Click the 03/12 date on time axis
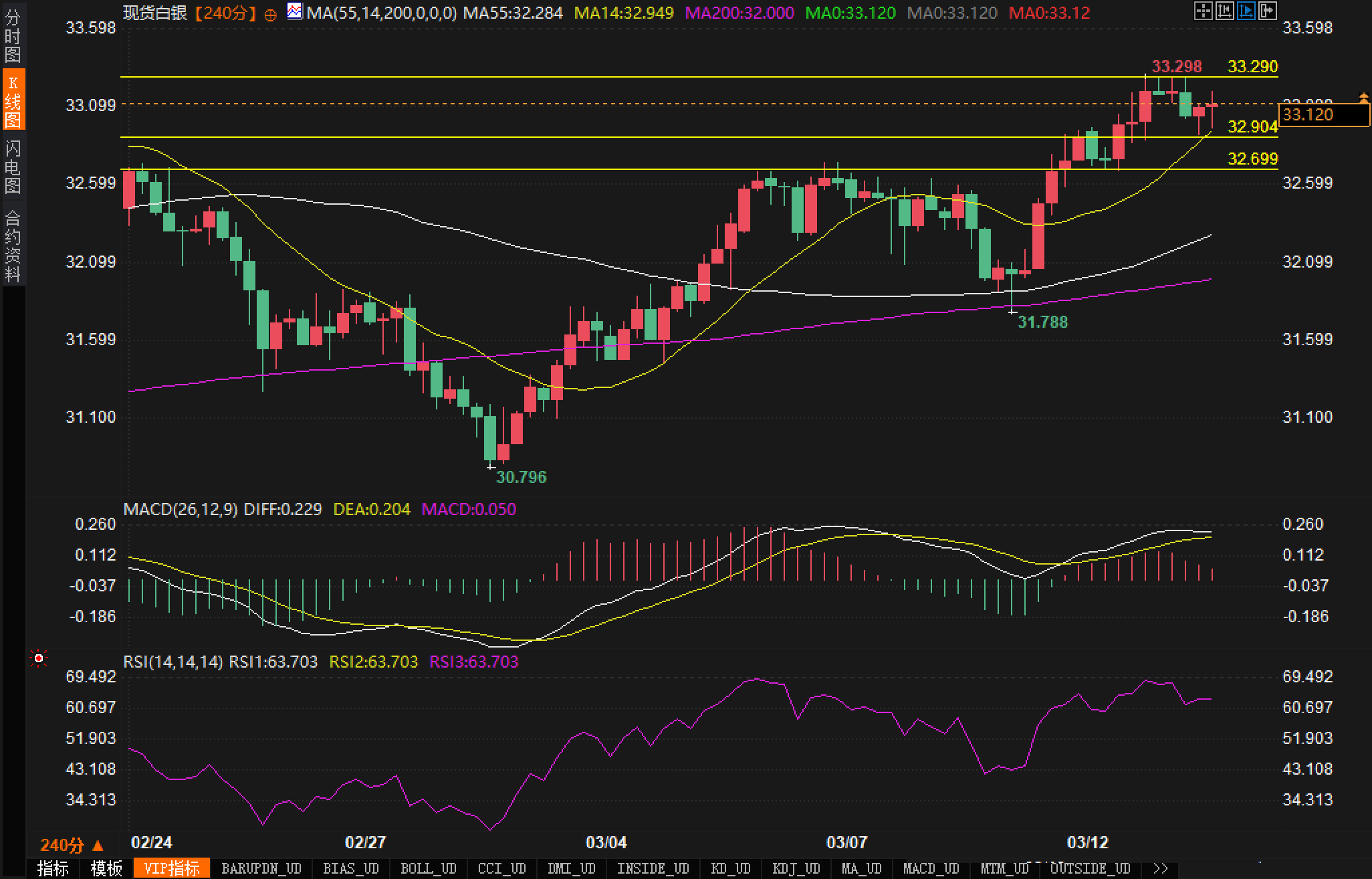The height and width of the screenshot is (879, 1372). [x=1088, y=842]
